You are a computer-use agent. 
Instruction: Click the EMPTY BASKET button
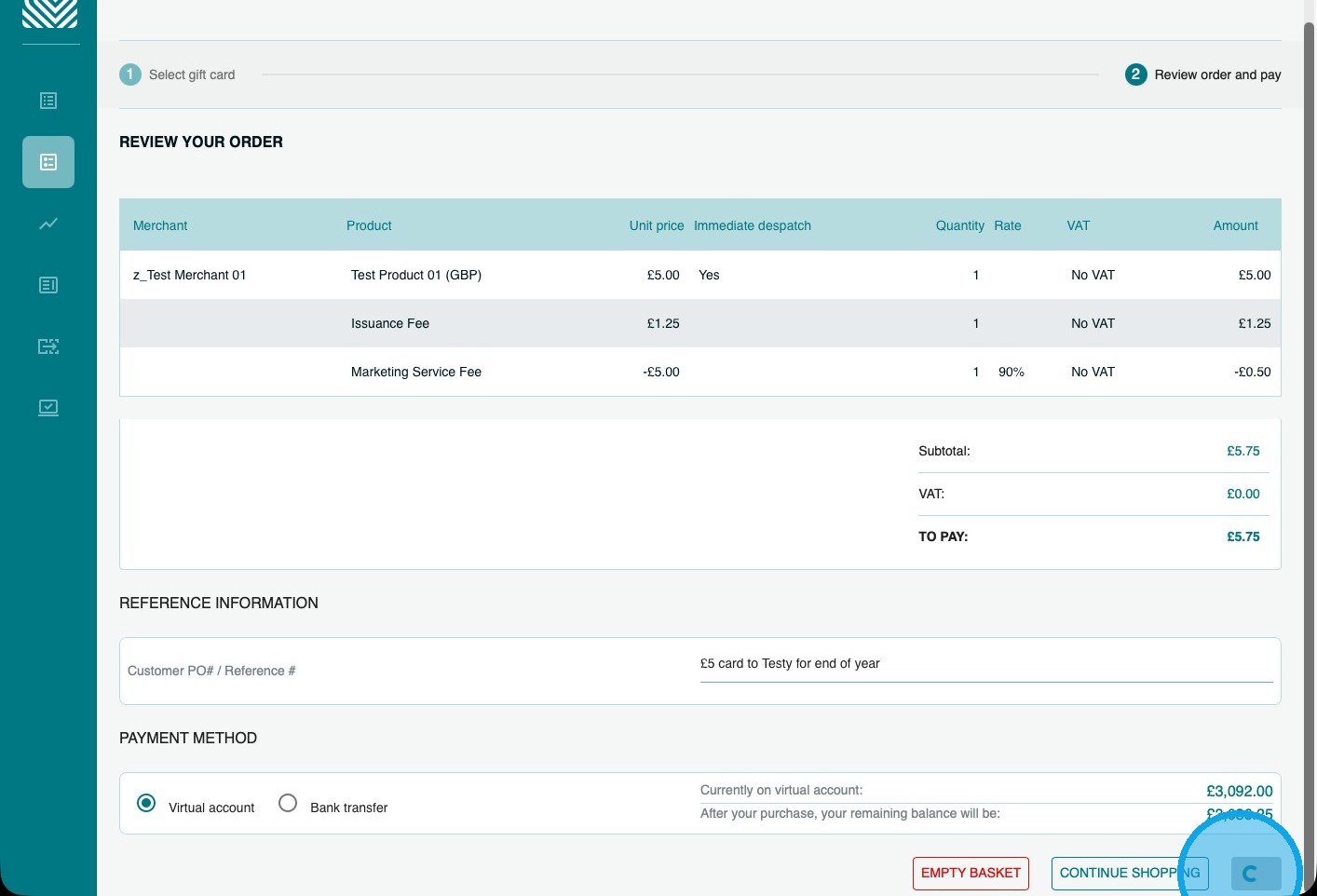pos(971,874)
